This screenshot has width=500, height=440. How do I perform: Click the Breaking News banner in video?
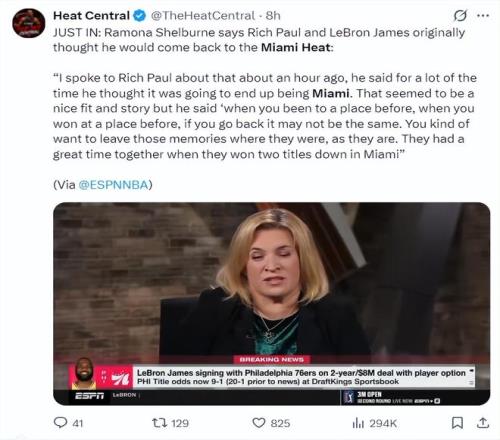tap(272, 359)
